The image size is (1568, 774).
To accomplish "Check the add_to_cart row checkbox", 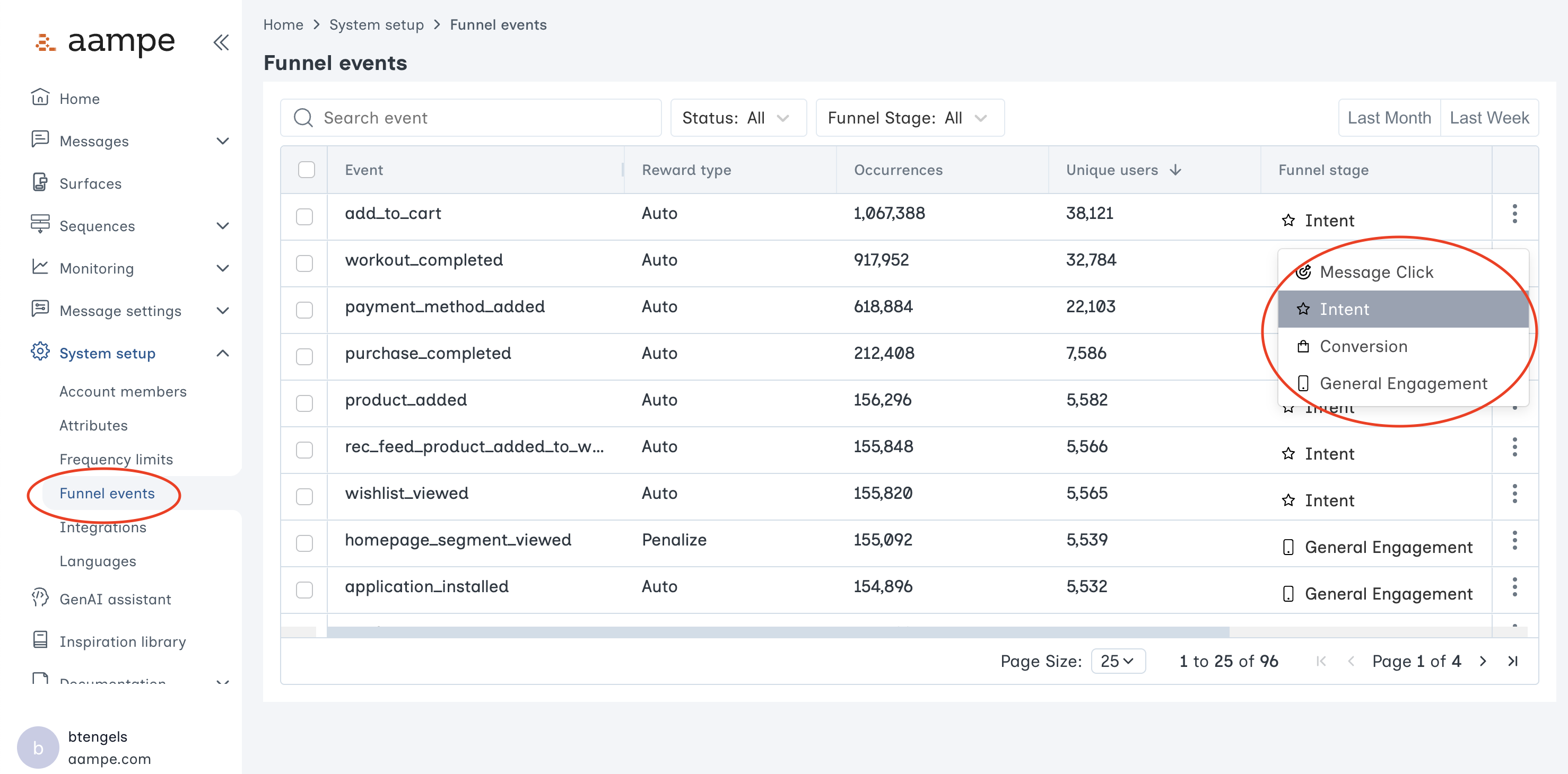I will click(304, 217).
